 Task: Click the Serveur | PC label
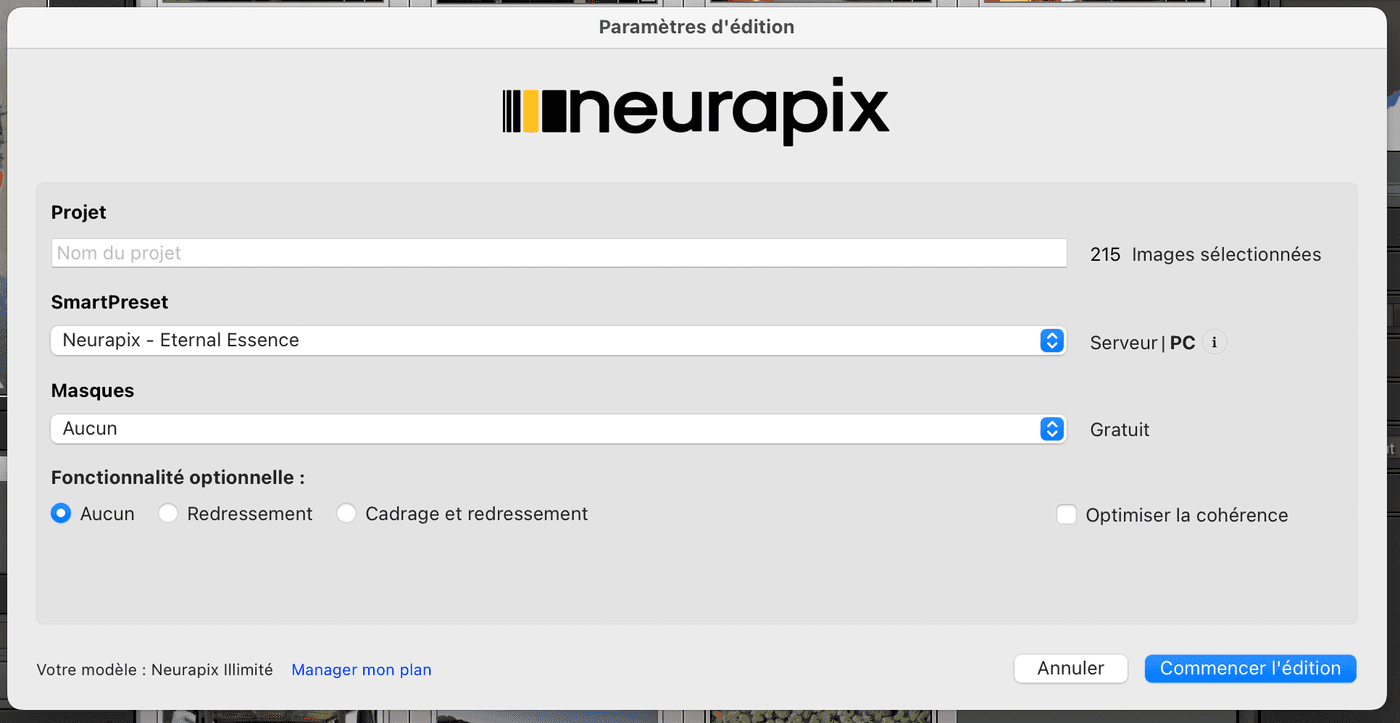pos(1143,343)
